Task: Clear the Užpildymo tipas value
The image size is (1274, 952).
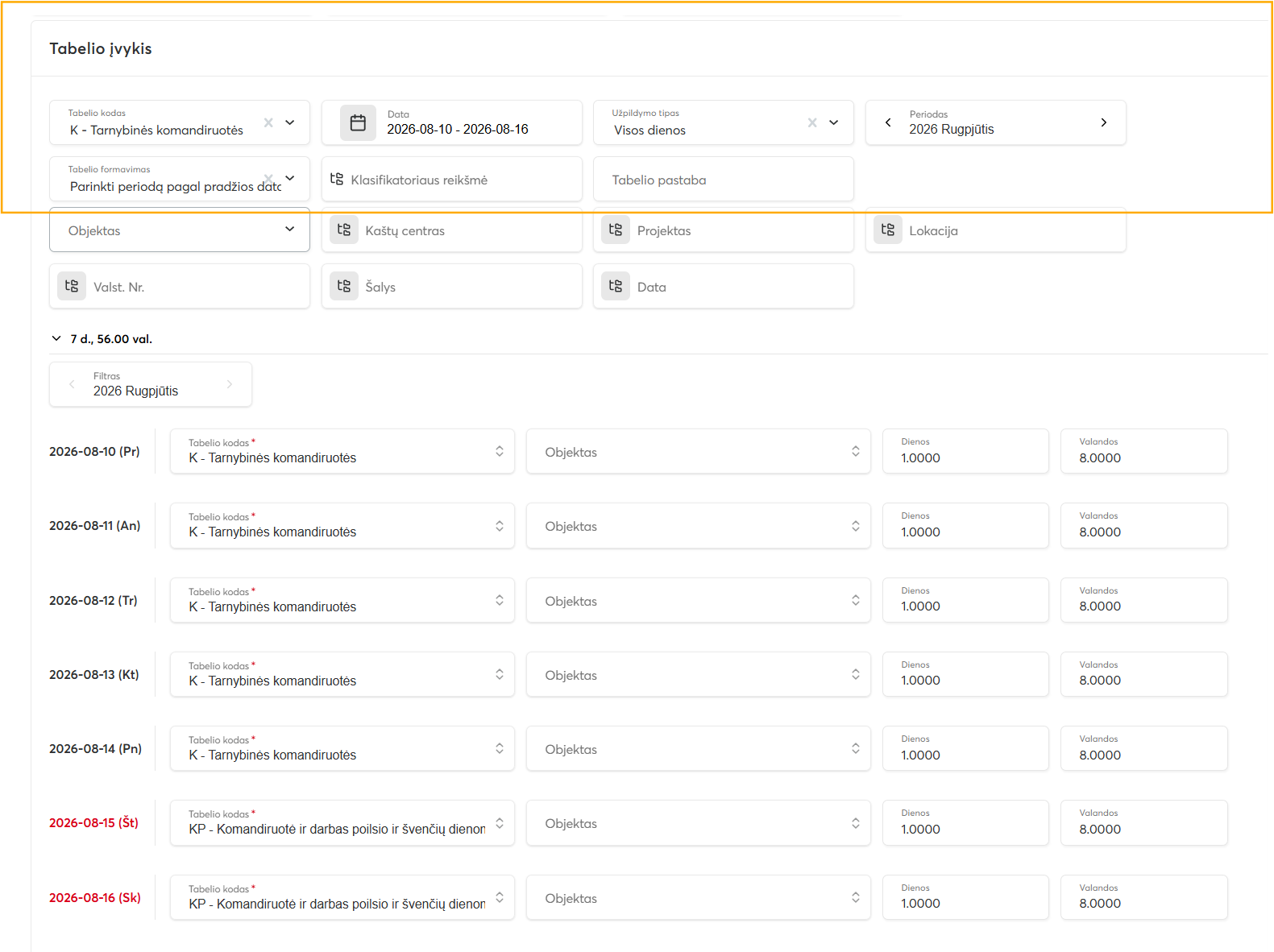Action: pyautogui.click(x=812, y=122)
